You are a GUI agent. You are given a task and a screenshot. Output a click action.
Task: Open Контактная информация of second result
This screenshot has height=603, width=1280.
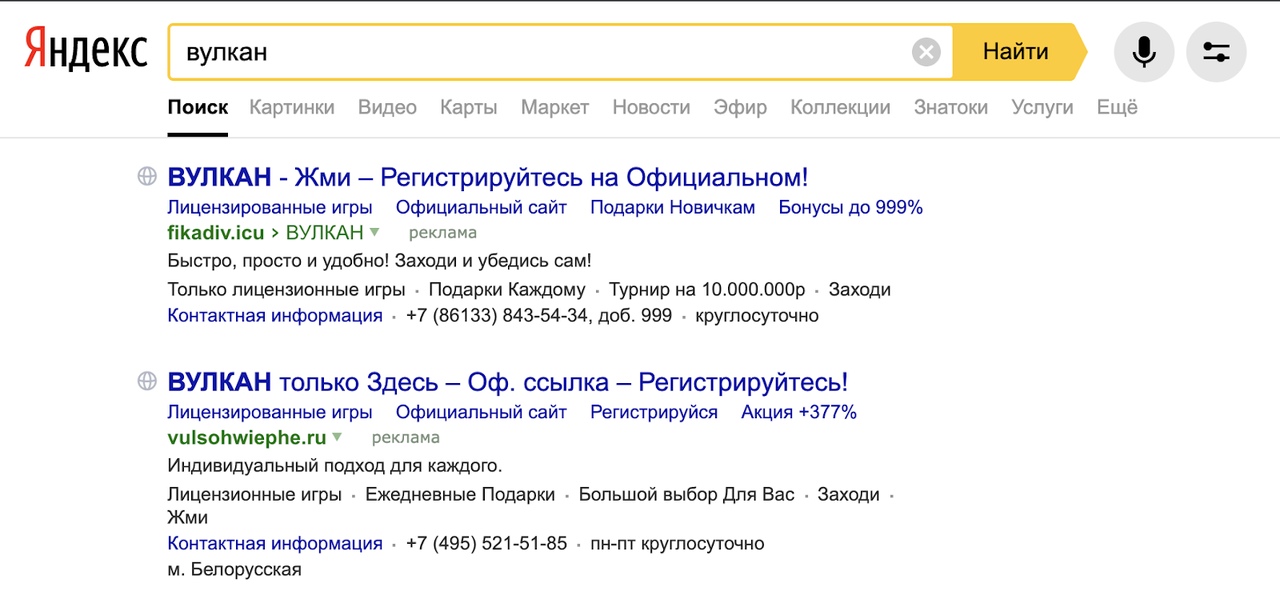tap(275, 544)
